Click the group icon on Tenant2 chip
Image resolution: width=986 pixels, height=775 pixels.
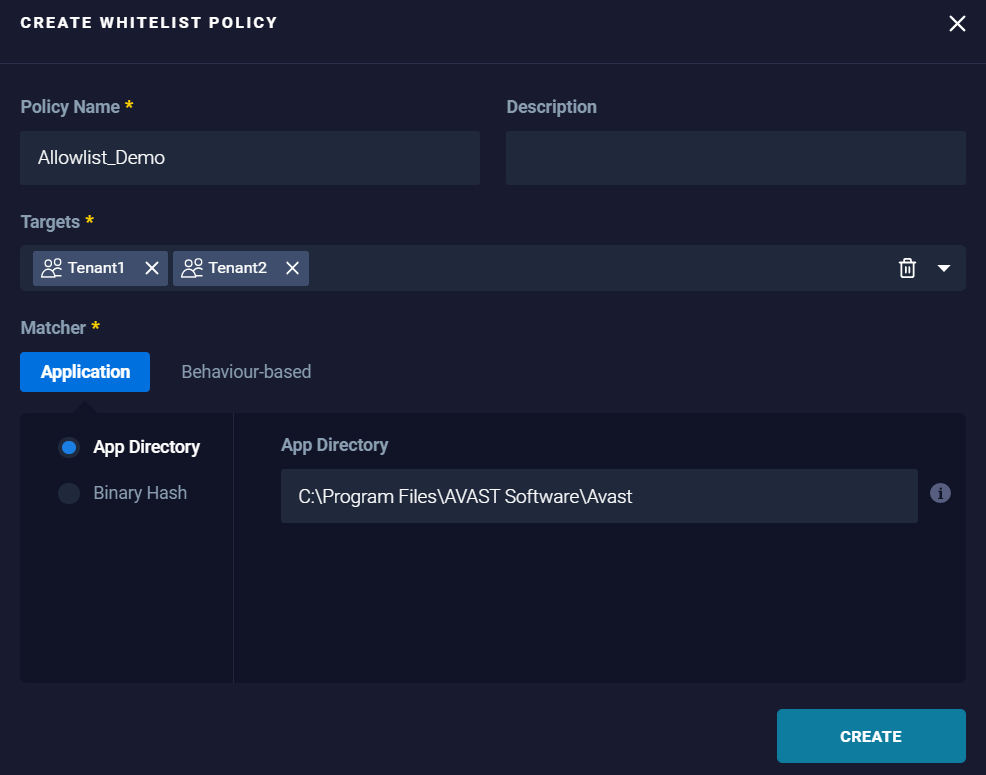[190, 268]
